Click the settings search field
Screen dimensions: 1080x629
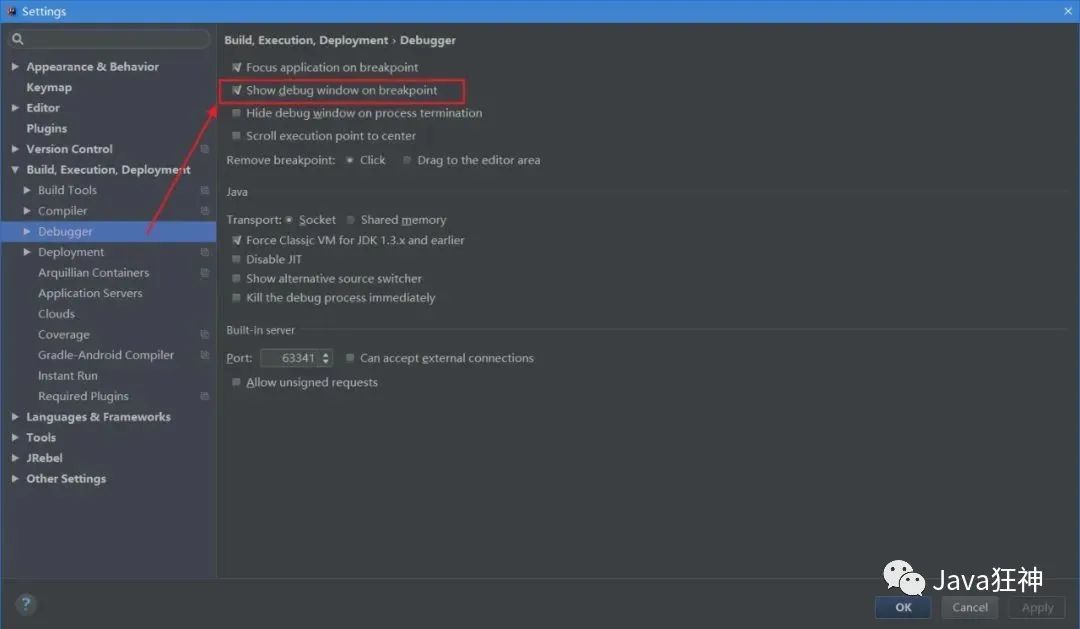pyautogui.click(x=110, y=39)
